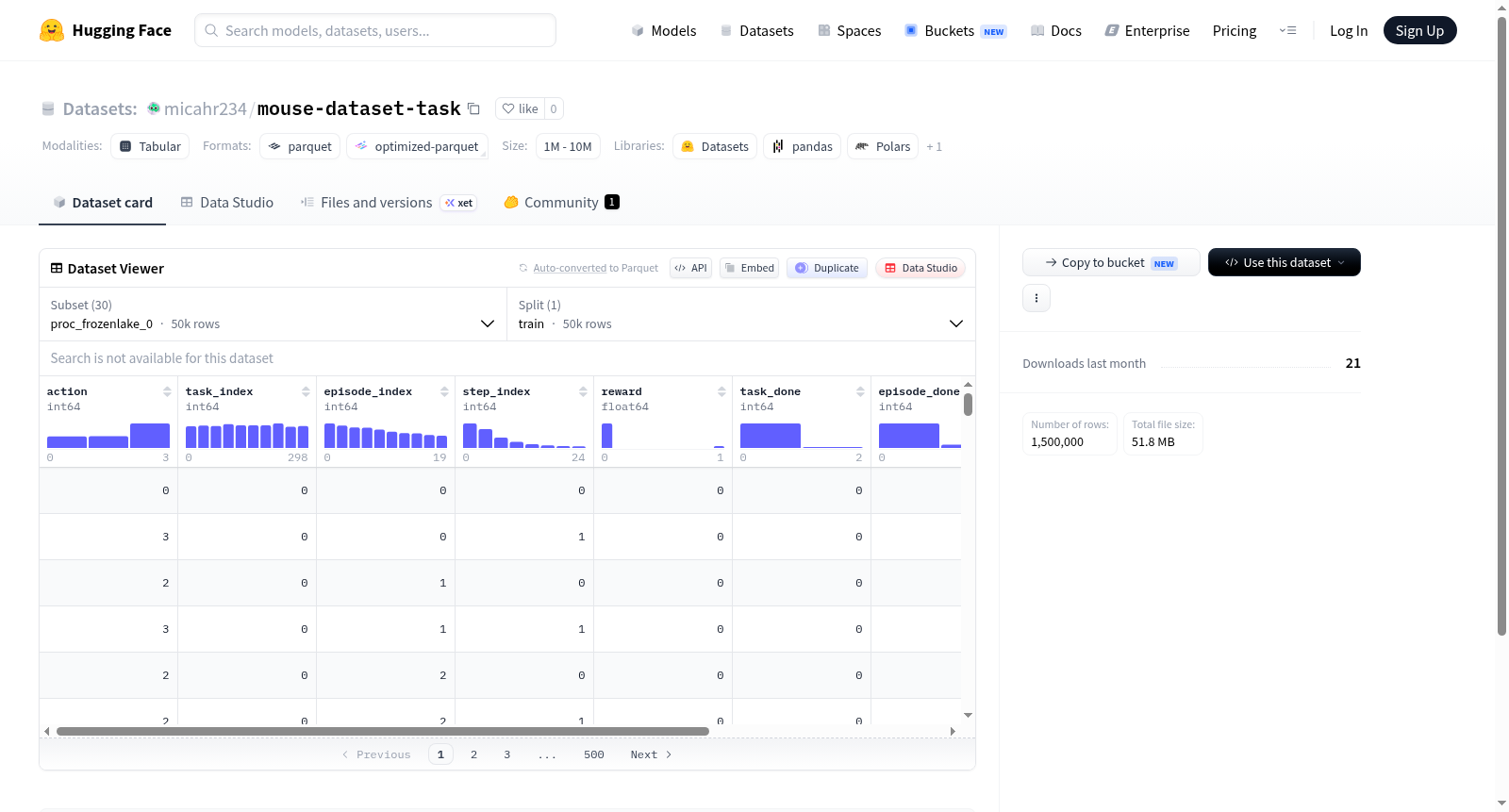The height and width of the screenshot is (812, 1509).
Task: Open the three-dot more options menu
Action: click(x=1036, y=298)
